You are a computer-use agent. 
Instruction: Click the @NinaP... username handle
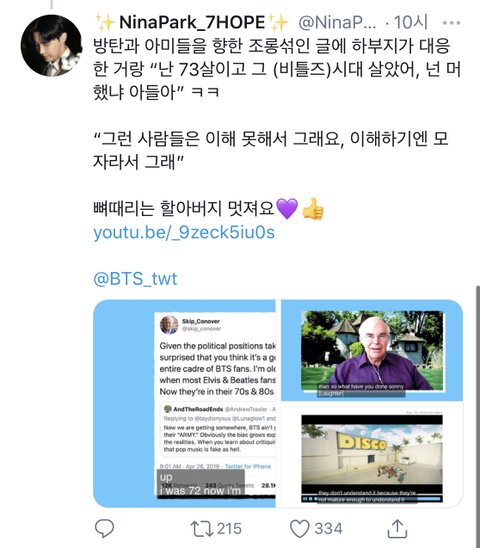(337, 23)
